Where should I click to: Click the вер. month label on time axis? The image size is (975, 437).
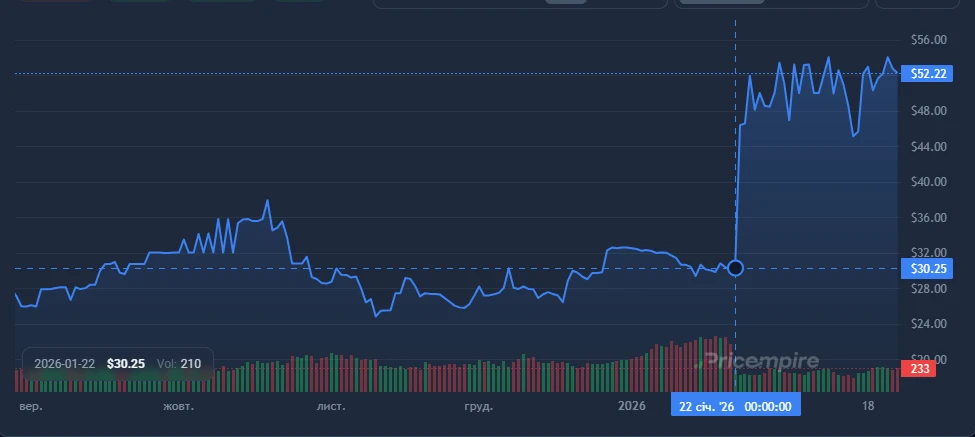click(x=29, y=407)
